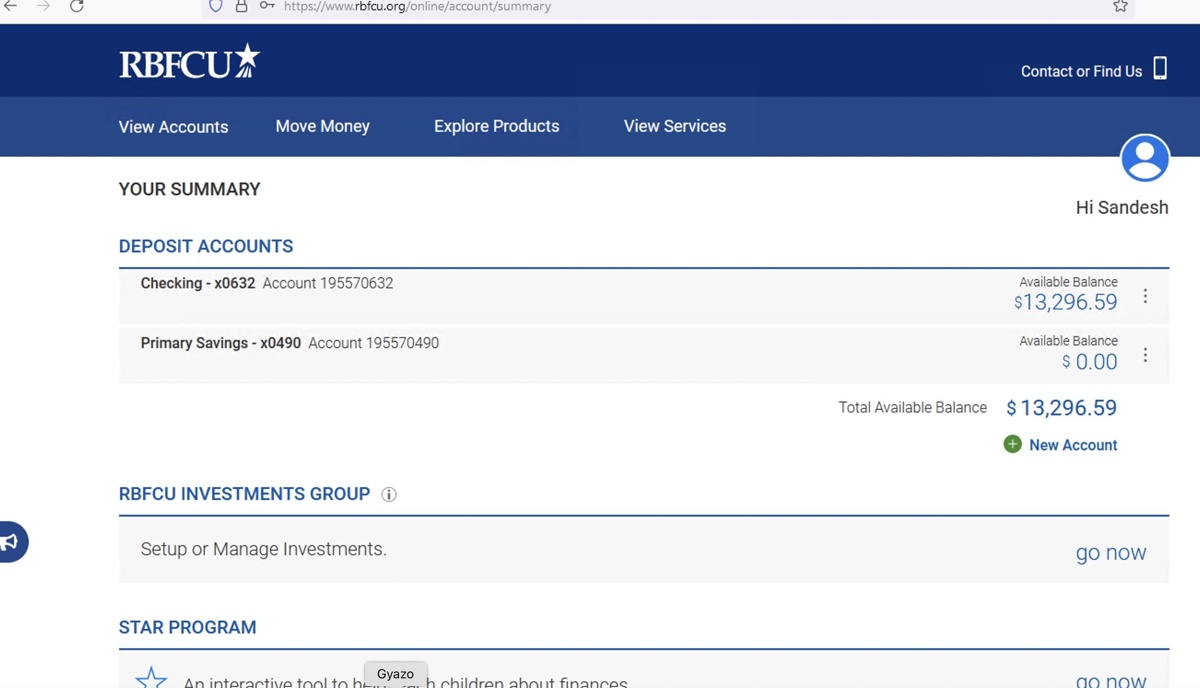
Task: Reload the page with the refresh icon
Action: click(76, 6)
